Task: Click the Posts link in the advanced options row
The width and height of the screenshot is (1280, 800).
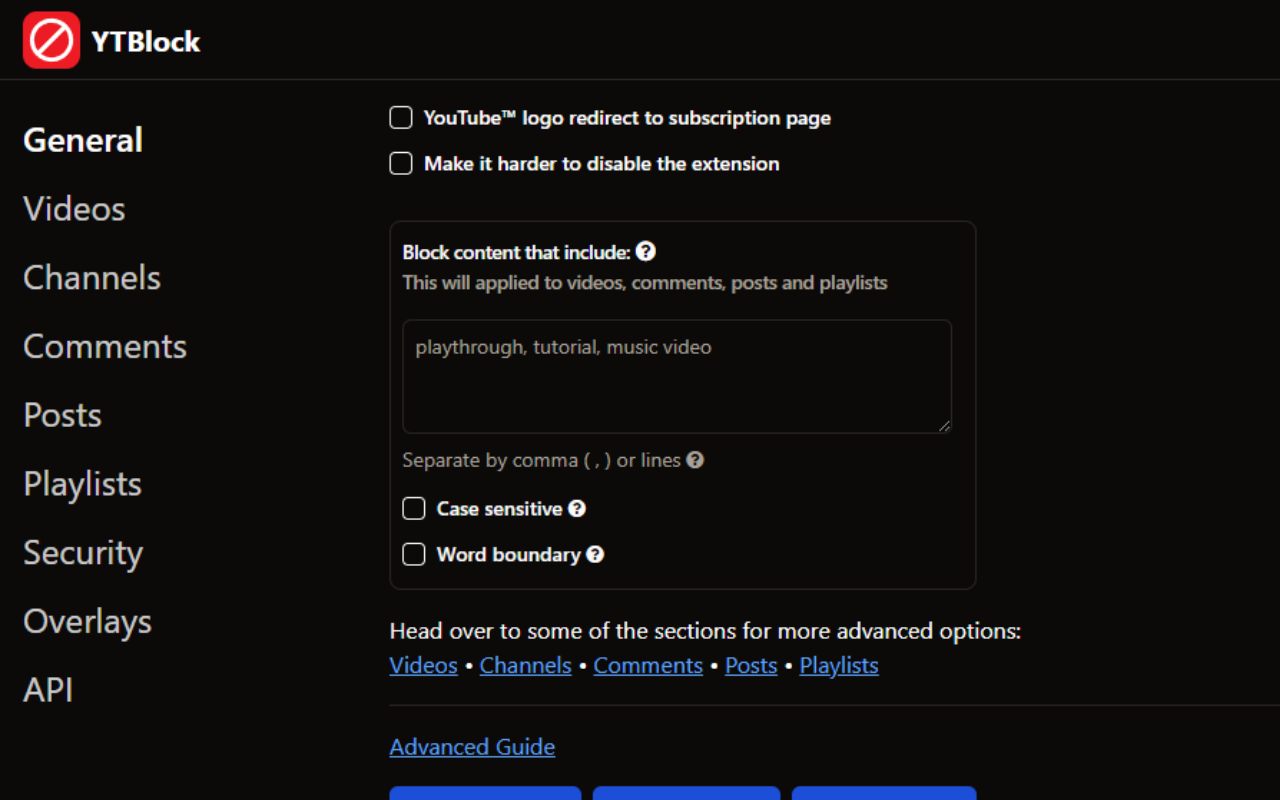Action: [750, 665]
